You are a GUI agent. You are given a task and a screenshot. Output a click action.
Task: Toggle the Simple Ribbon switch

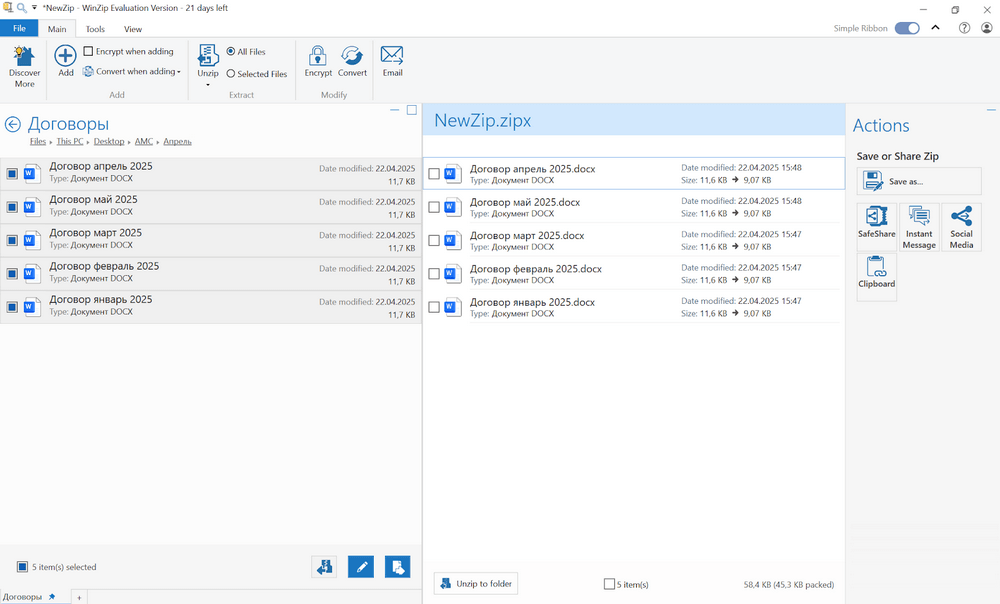click(907, 28)
